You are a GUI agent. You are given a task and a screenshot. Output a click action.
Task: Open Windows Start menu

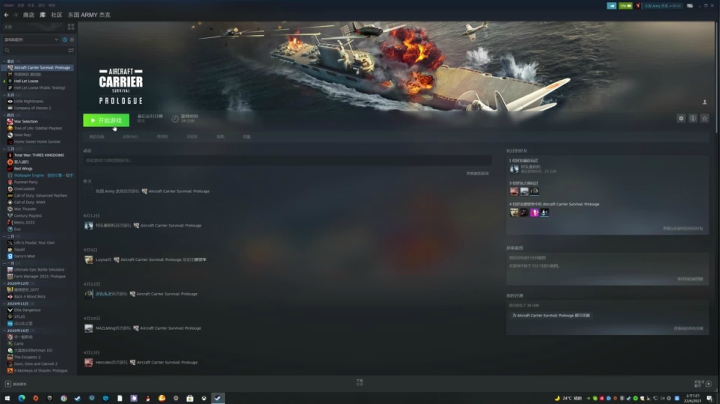[x=7, y=398]
